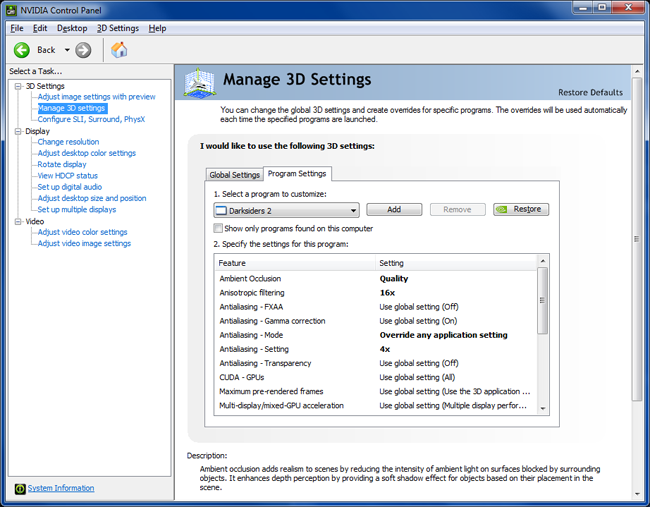Collapse the Video tree node
This screenshot has width=650, height=507.
click(x=18, y=221)
